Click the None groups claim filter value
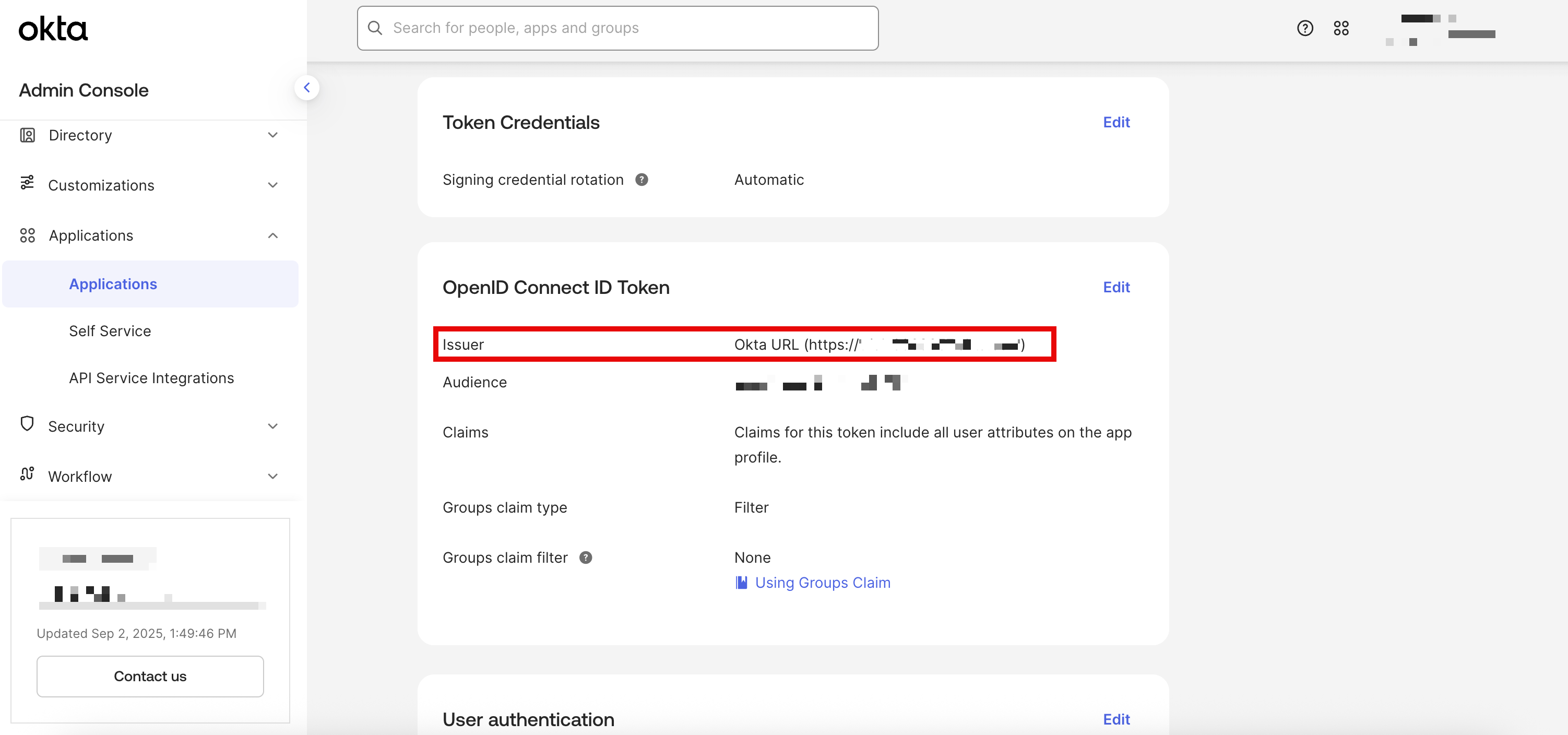Viewport: 1568px width, 735px height. [x=752, y=557]
